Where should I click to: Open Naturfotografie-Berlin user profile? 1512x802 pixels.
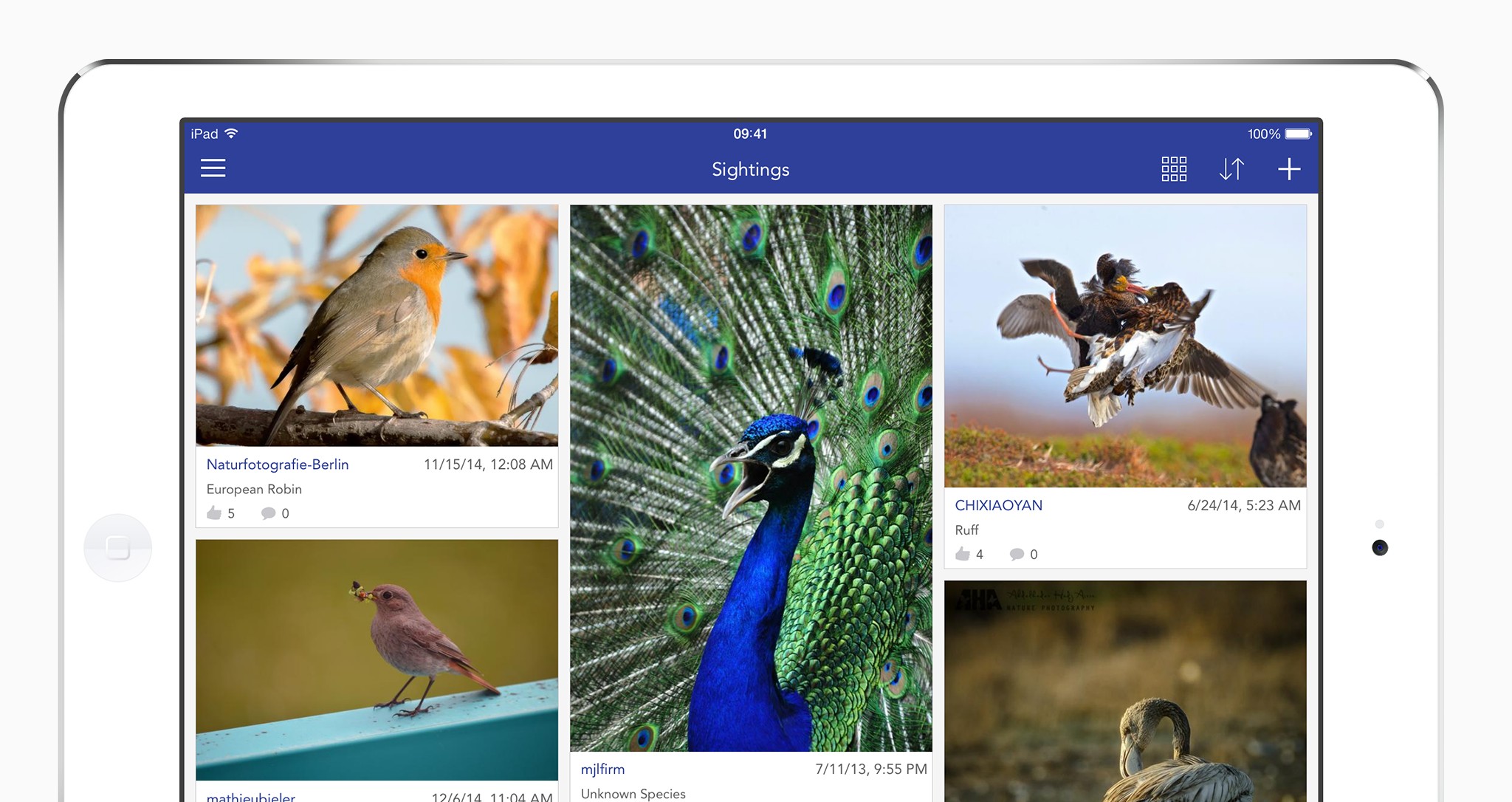[x=278, y=465]
